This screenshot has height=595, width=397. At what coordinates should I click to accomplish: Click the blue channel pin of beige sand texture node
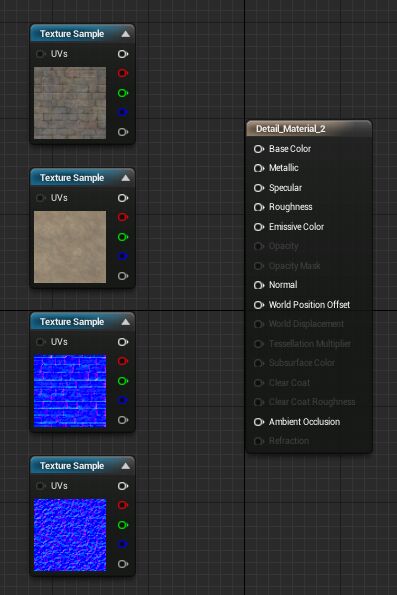(123, 256)
